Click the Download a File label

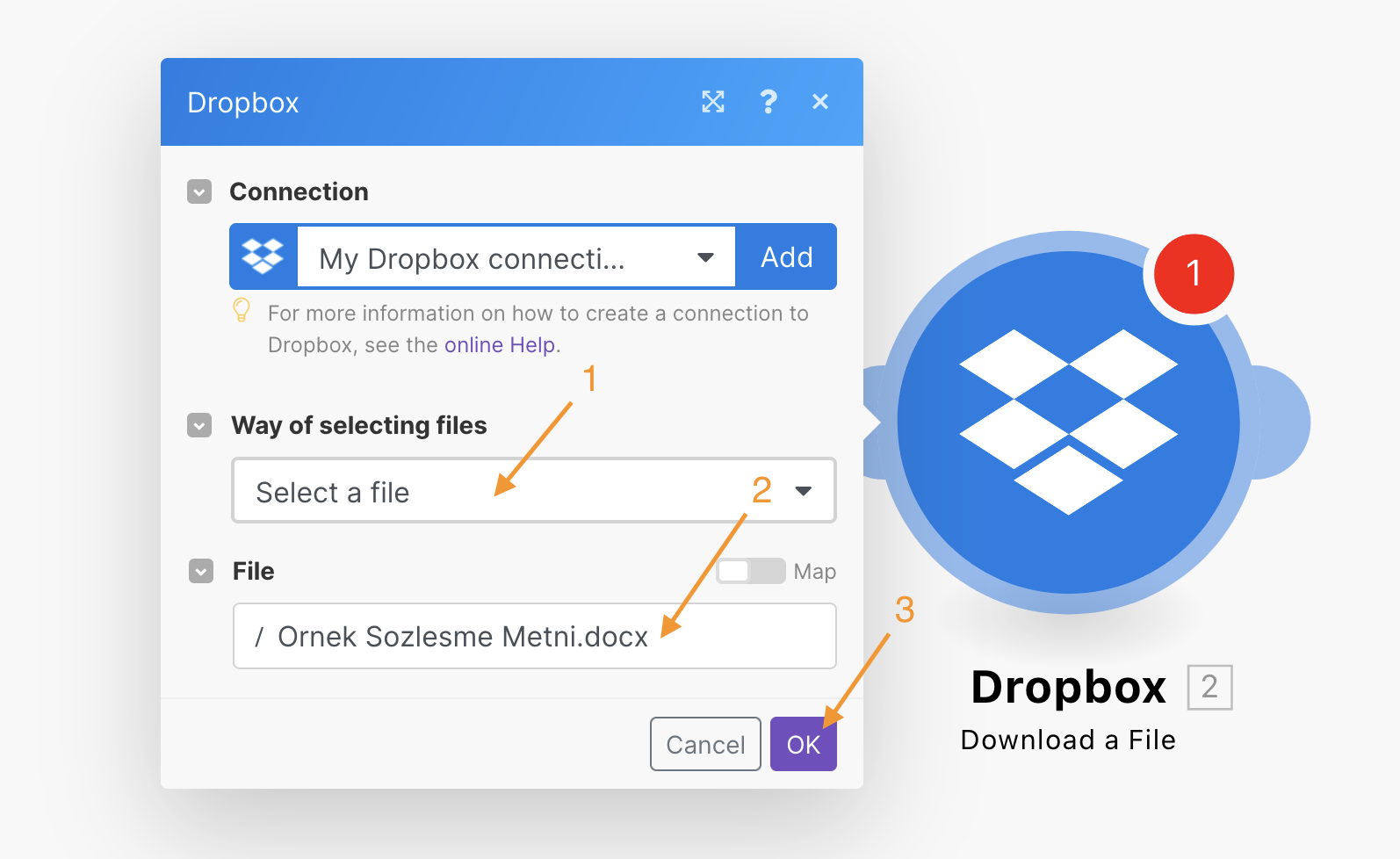coord(1068,740)
